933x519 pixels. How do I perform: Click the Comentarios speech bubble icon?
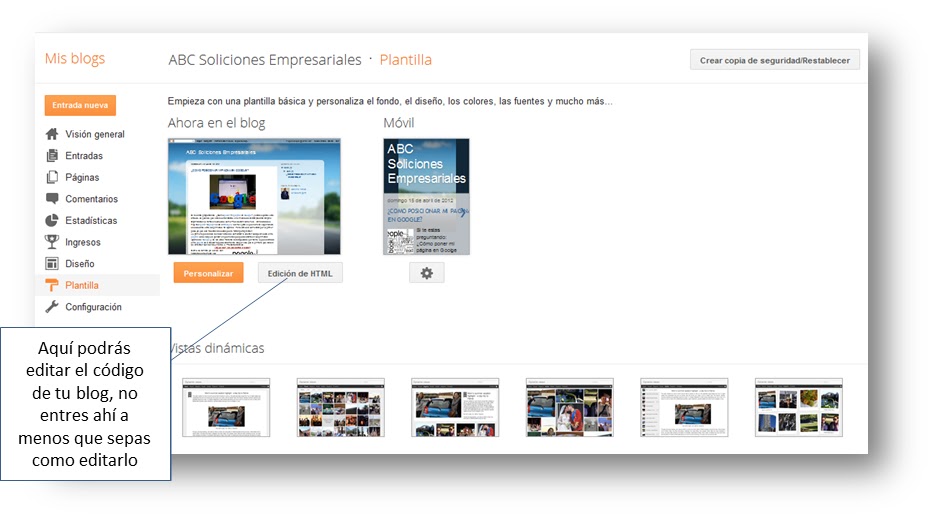[x=52, y=199]
